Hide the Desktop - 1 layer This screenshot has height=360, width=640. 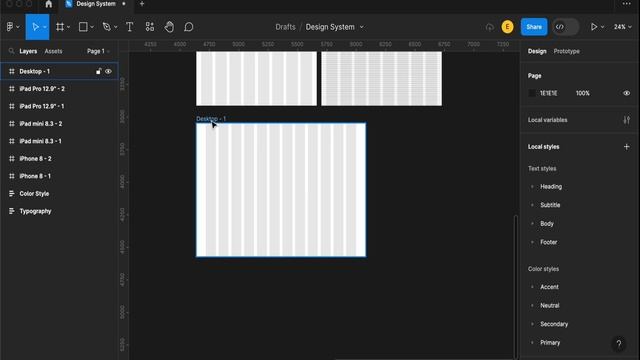click(108, 71)
